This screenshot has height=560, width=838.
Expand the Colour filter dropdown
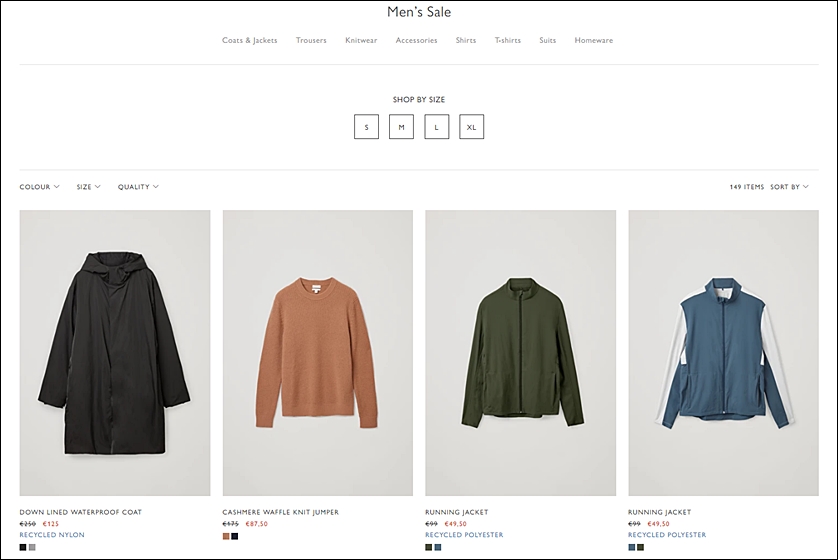[40, 186]
